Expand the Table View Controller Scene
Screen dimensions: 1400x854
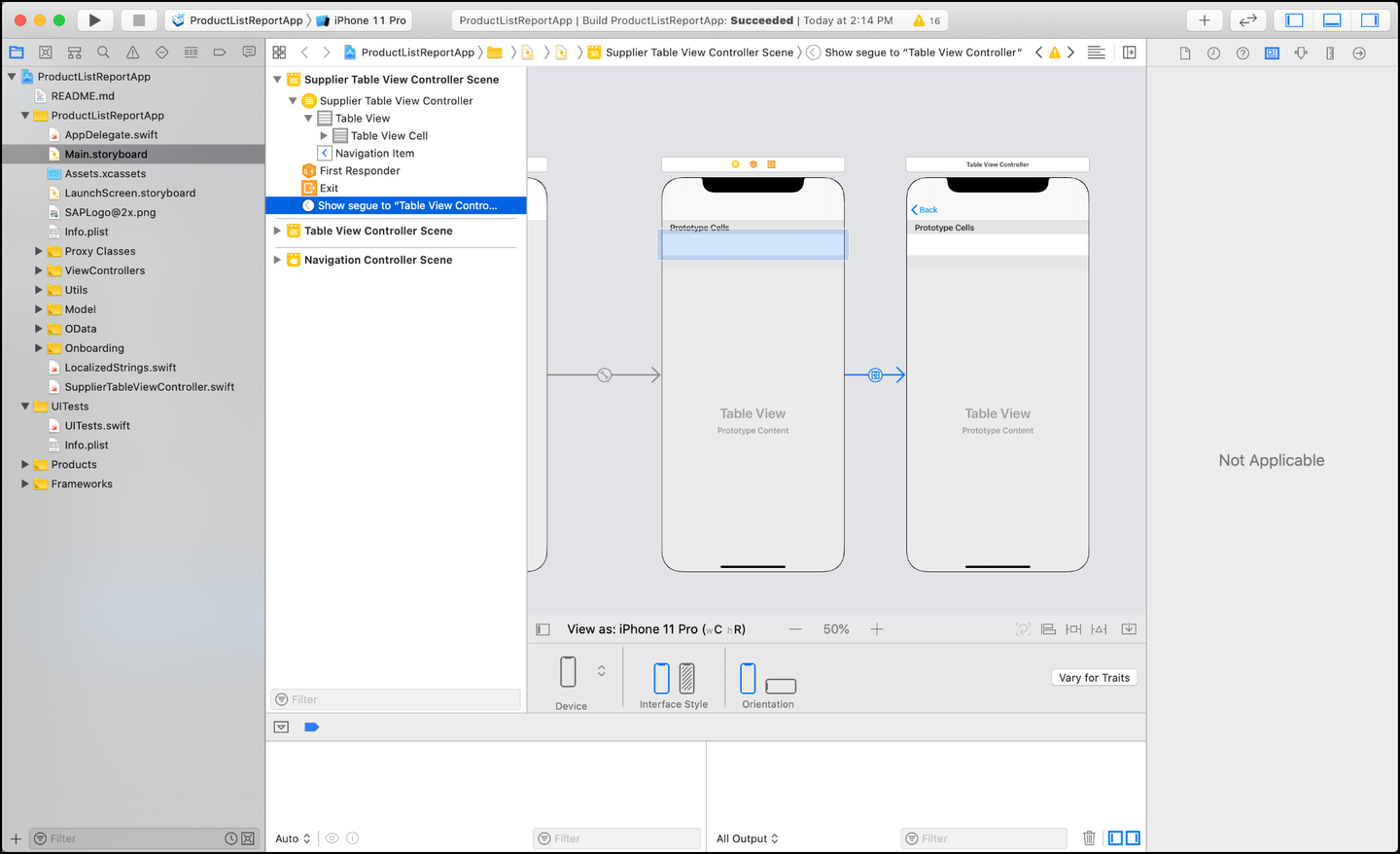pyautogui.click(x=277, y=231)
